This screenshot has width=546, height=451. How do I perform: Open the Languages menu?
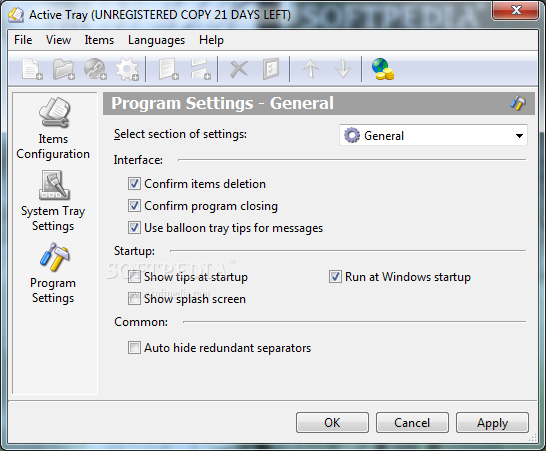[156, 40]
